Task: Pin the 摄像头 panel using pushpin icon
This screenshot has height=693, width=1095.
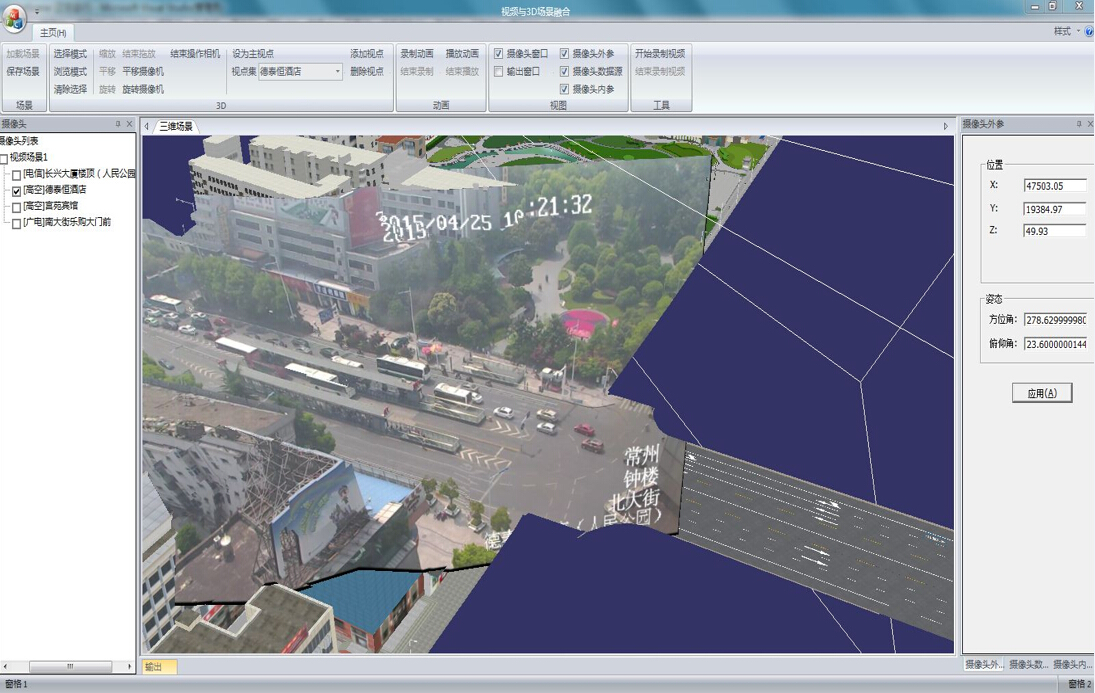Action: click(x=118, y=124)
